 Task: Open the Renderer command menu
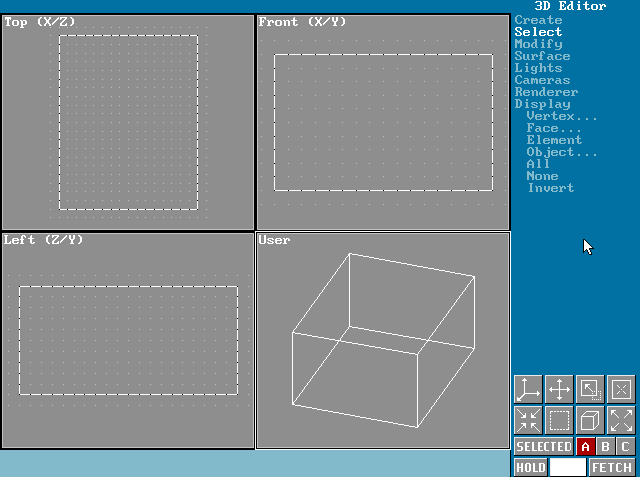[x=547, y=92]
